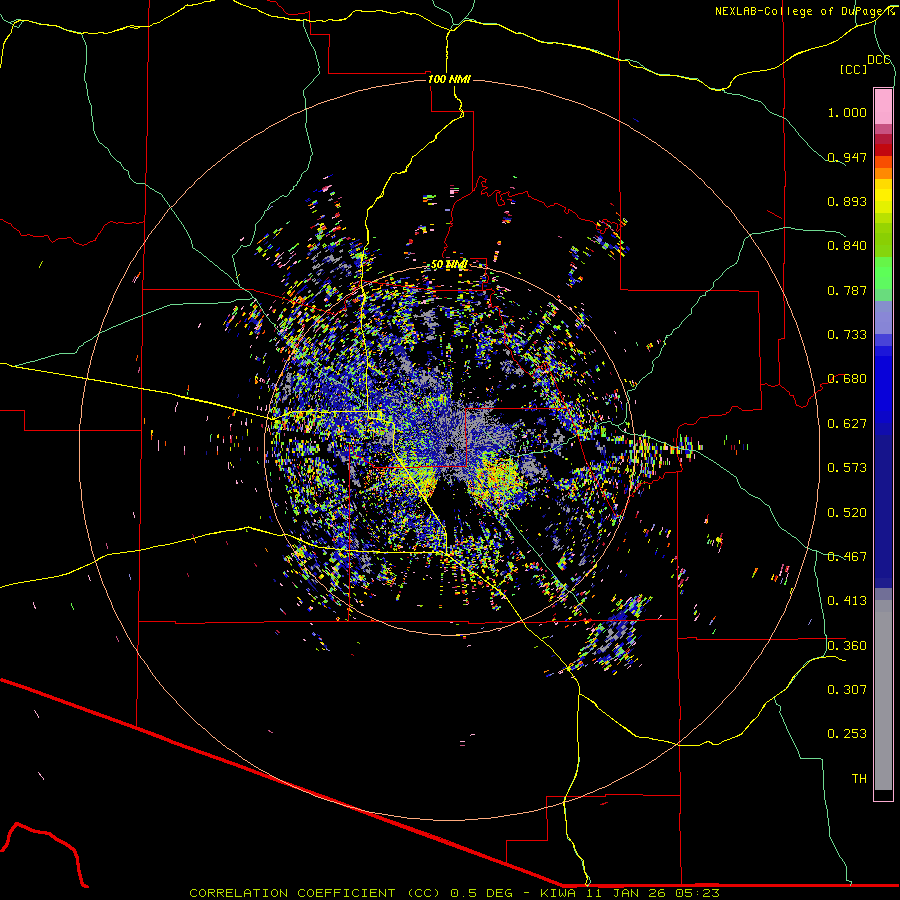Click the 100 NMI range ring label
The height and width of the screenshot is (900, 900).
(x=449, y=79)
